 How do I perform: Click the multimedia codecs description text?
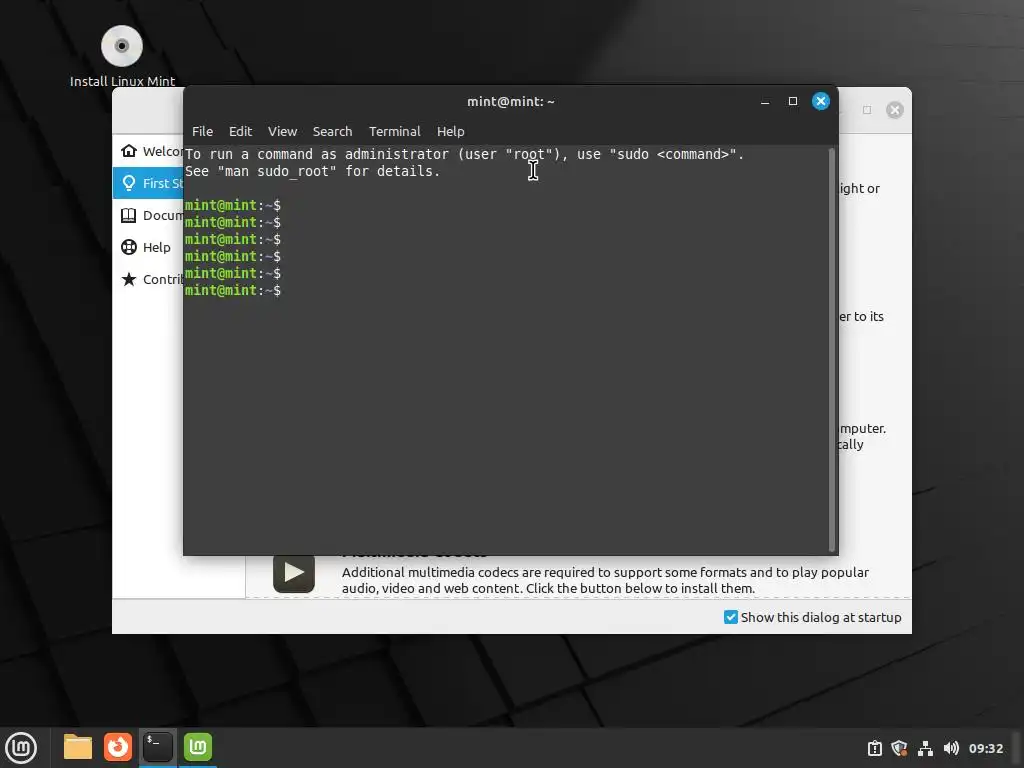[x=605, y=580]
